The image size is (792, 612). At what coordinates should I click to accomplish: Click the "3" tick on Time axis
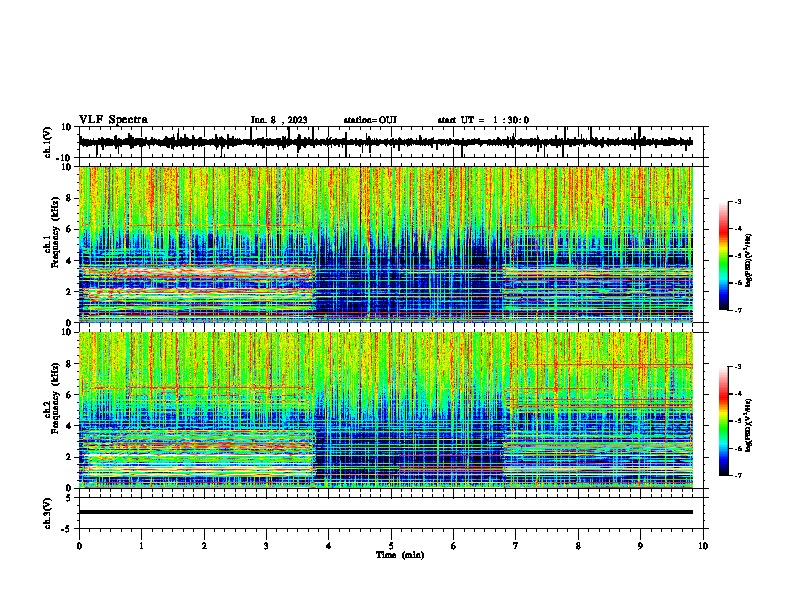tap(266, 546)
